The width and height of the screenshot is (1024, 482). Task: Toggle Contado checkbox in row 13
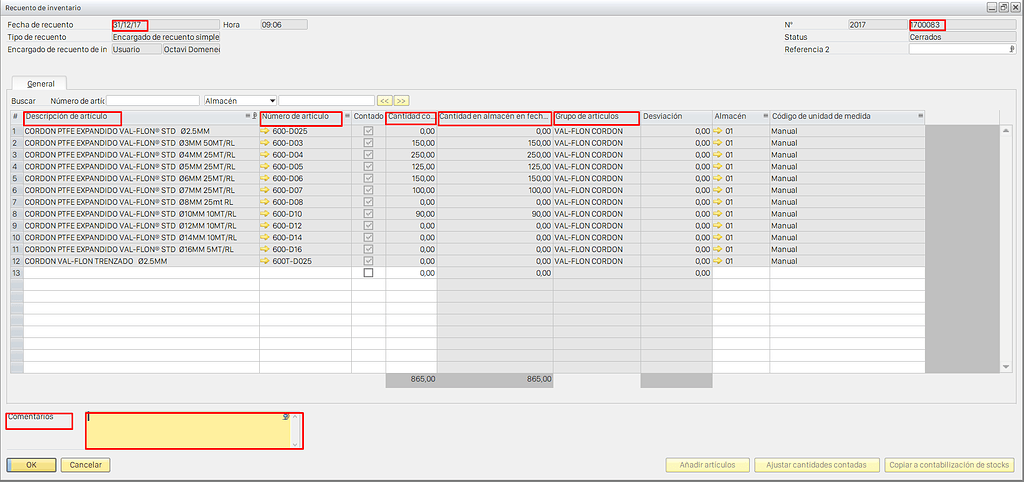[x=368, y=273]
